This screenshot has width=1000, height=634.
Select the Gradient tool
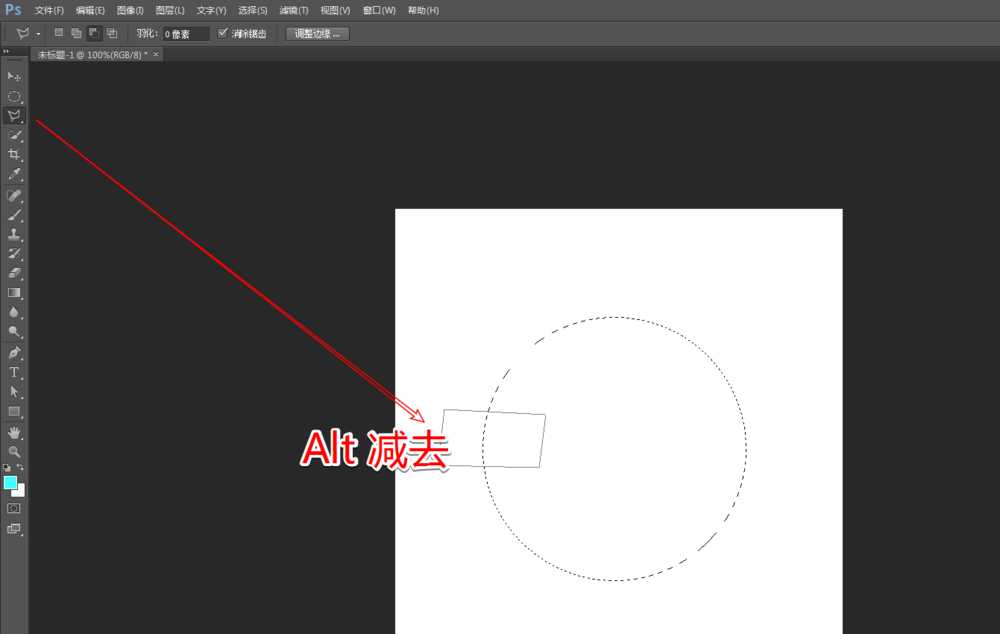(14, 293)
